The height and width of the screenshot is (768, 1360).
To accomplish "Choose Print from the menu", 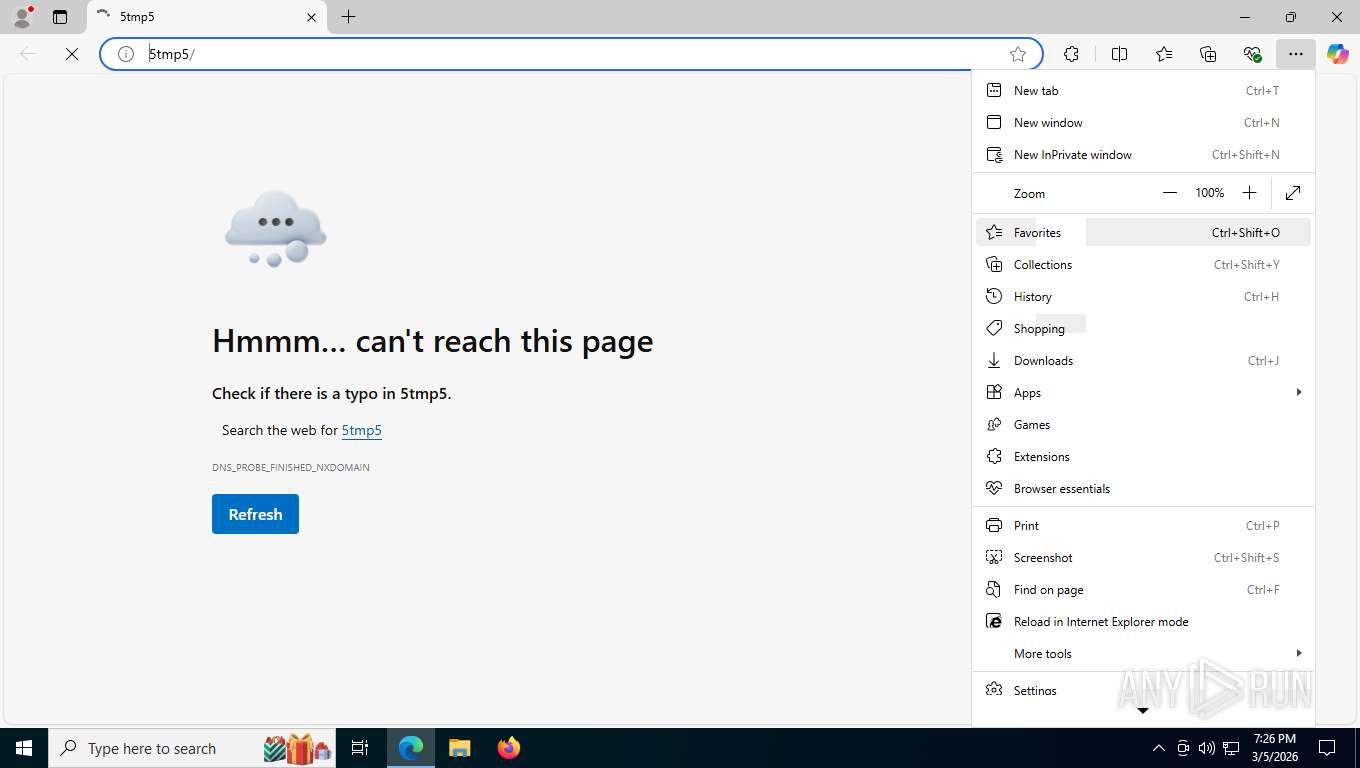I will (x=1143, y=526).
